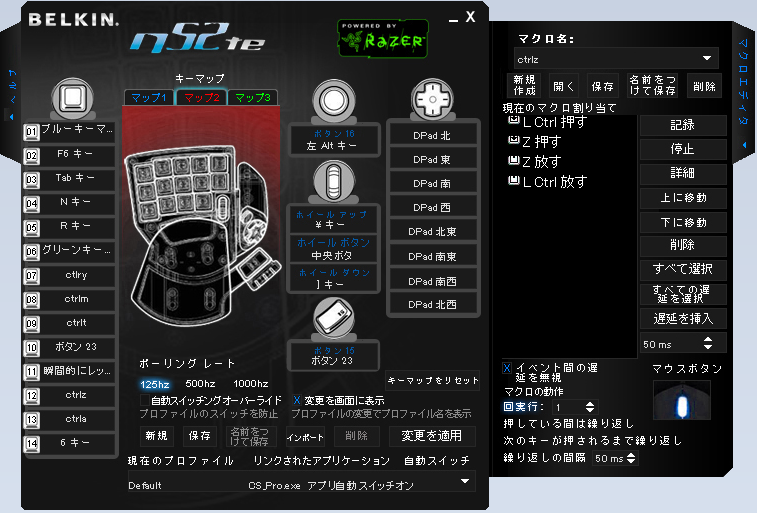757x513 pixels.
Task: Select 500hz polling rate
Action: coord(200,384)
